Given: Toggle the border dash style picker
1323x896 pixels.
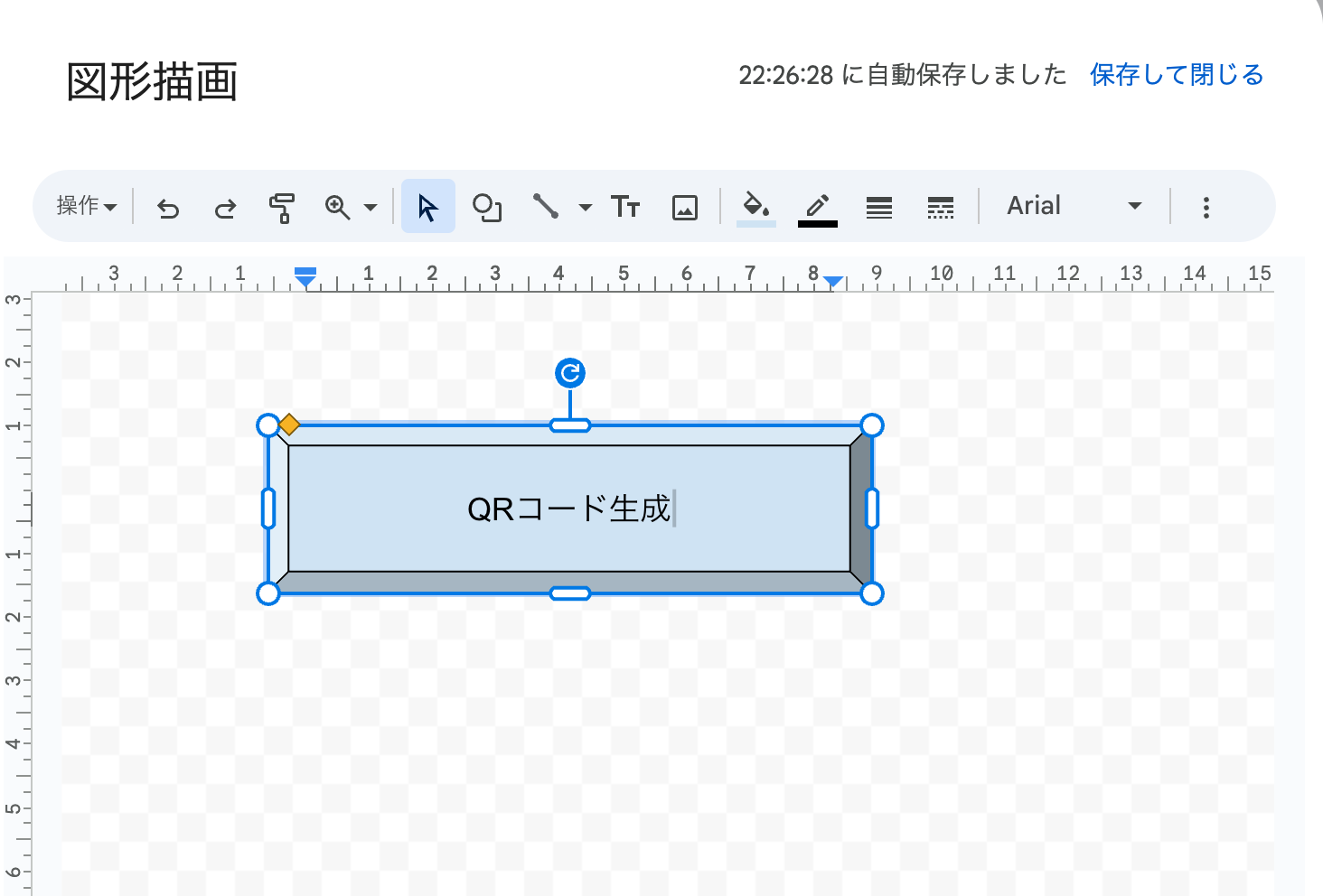Looking at the screenshot, I should coord(940,207).
